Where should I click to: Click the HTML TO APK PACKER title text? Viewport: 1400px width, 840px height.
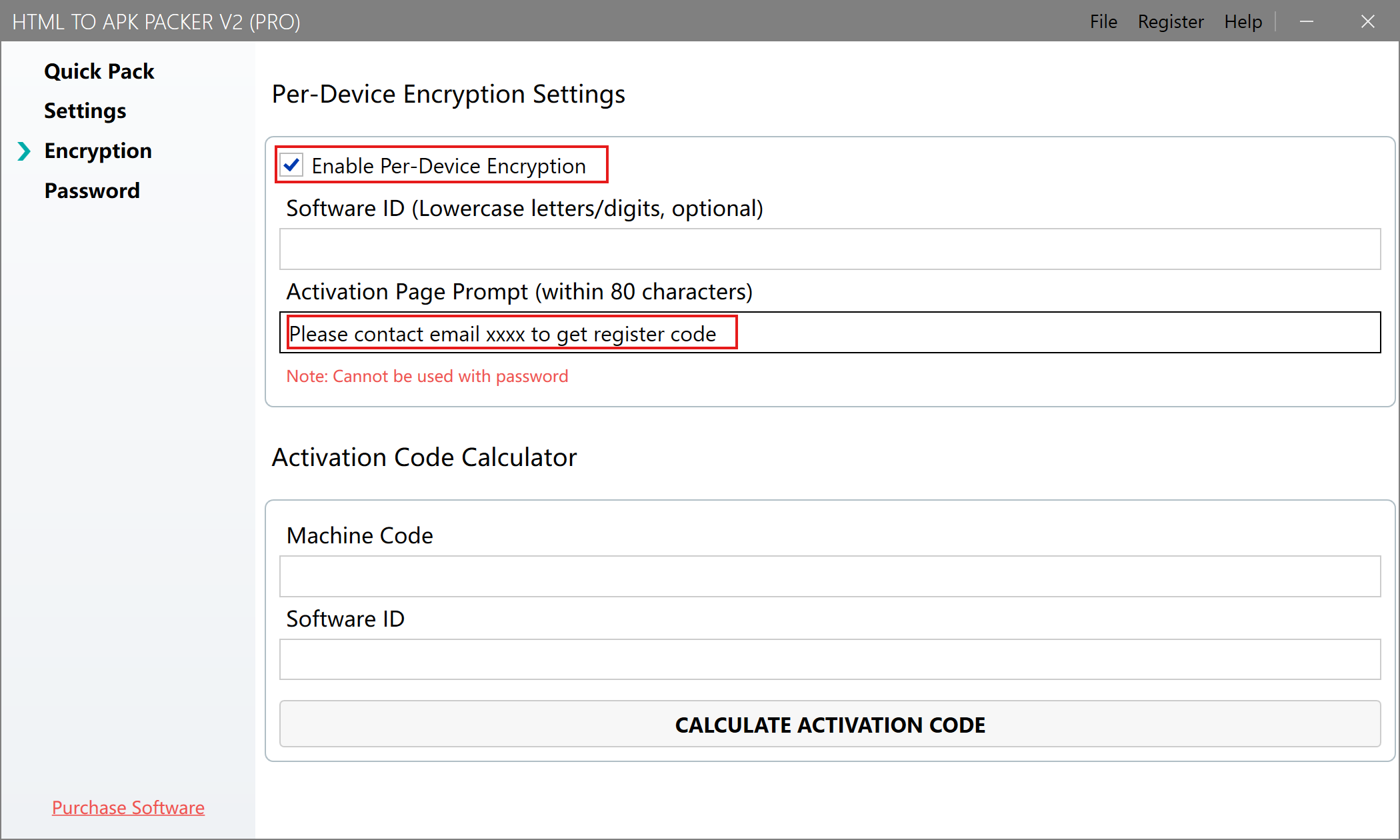pos(156,21)
